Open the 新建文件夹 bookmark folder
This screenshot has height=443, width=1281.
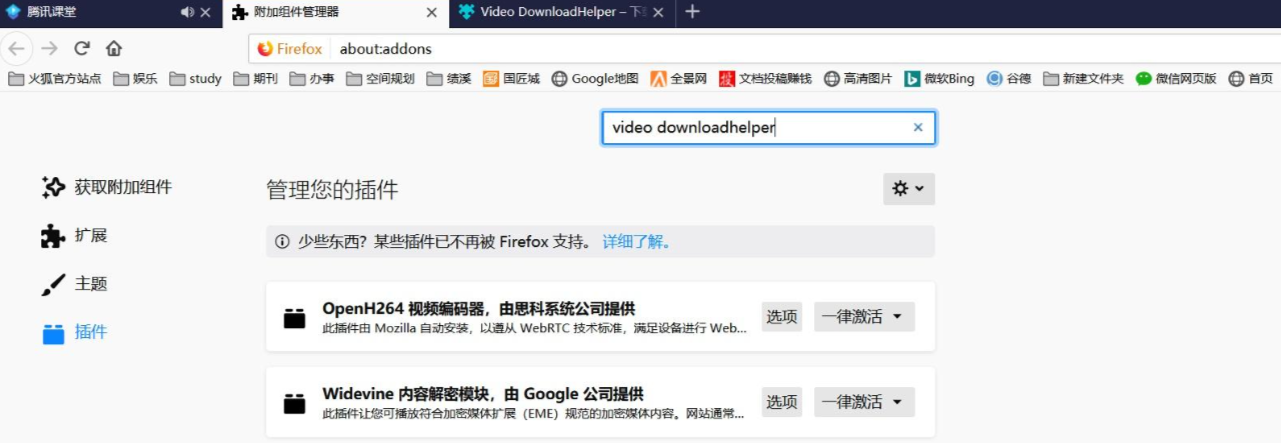click(x=1084, y=79)
